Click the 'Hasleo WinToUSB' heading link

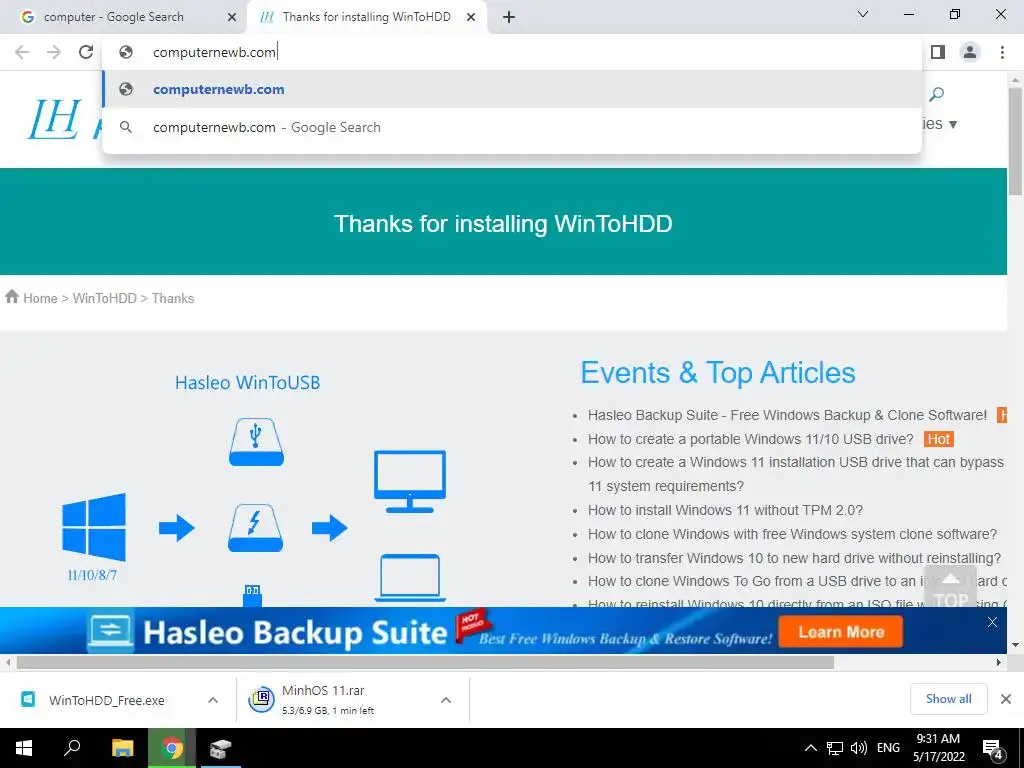(x=248, y=383)
